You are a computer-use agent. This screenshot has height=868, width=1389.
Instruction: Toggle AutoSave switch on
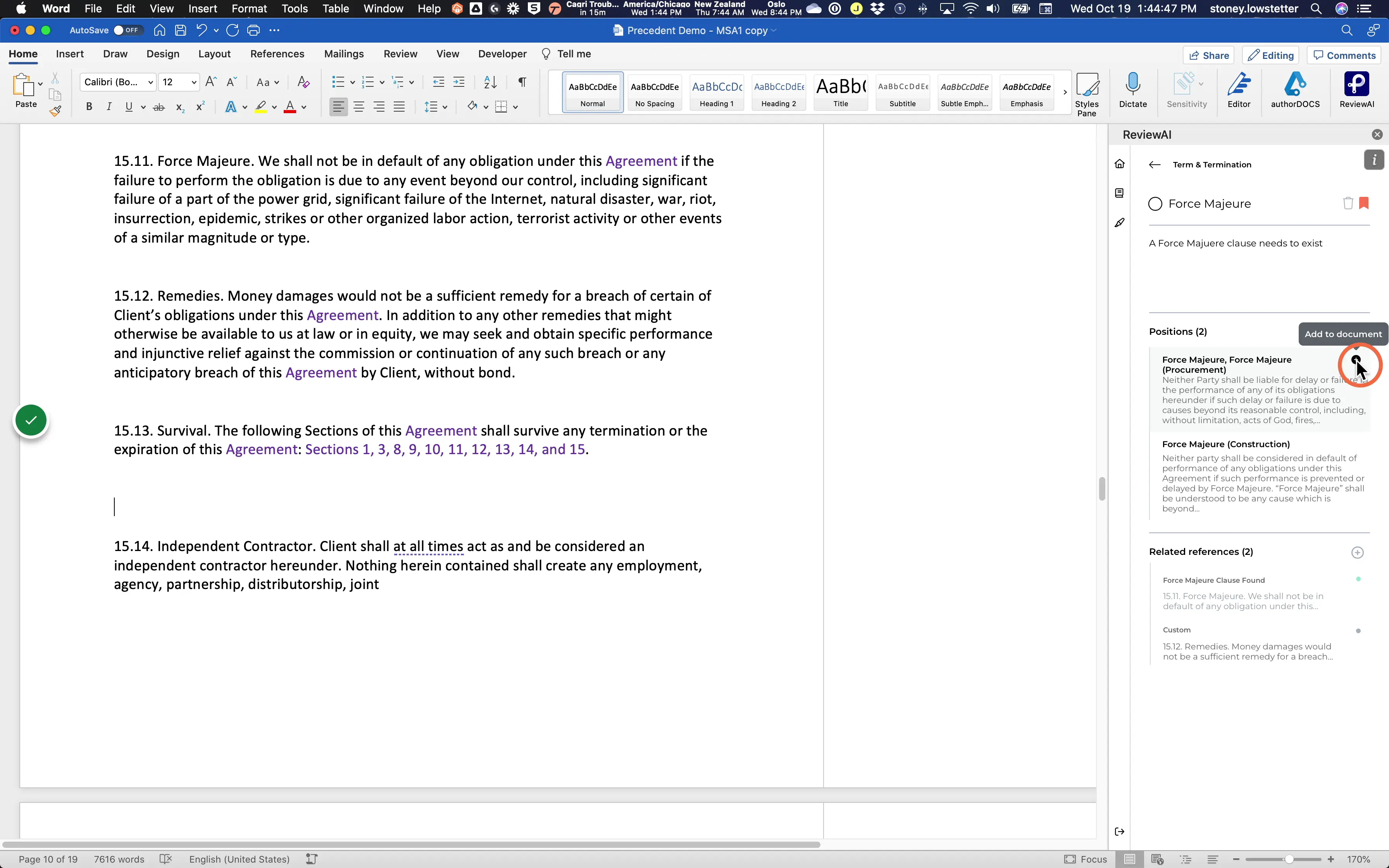[127, 31]
